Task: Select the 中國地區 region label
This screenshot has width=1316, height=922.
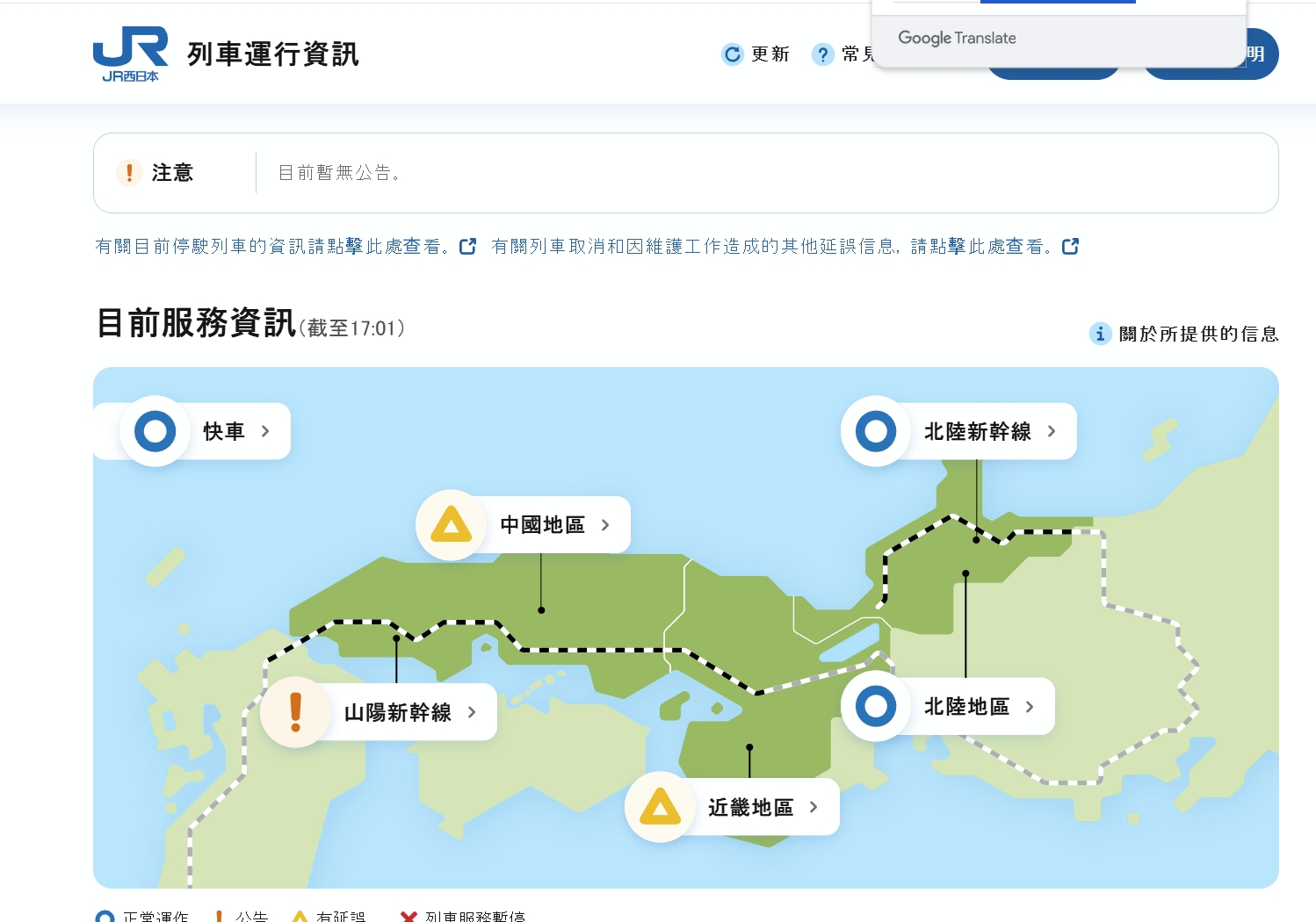Action: coord(543,524)
